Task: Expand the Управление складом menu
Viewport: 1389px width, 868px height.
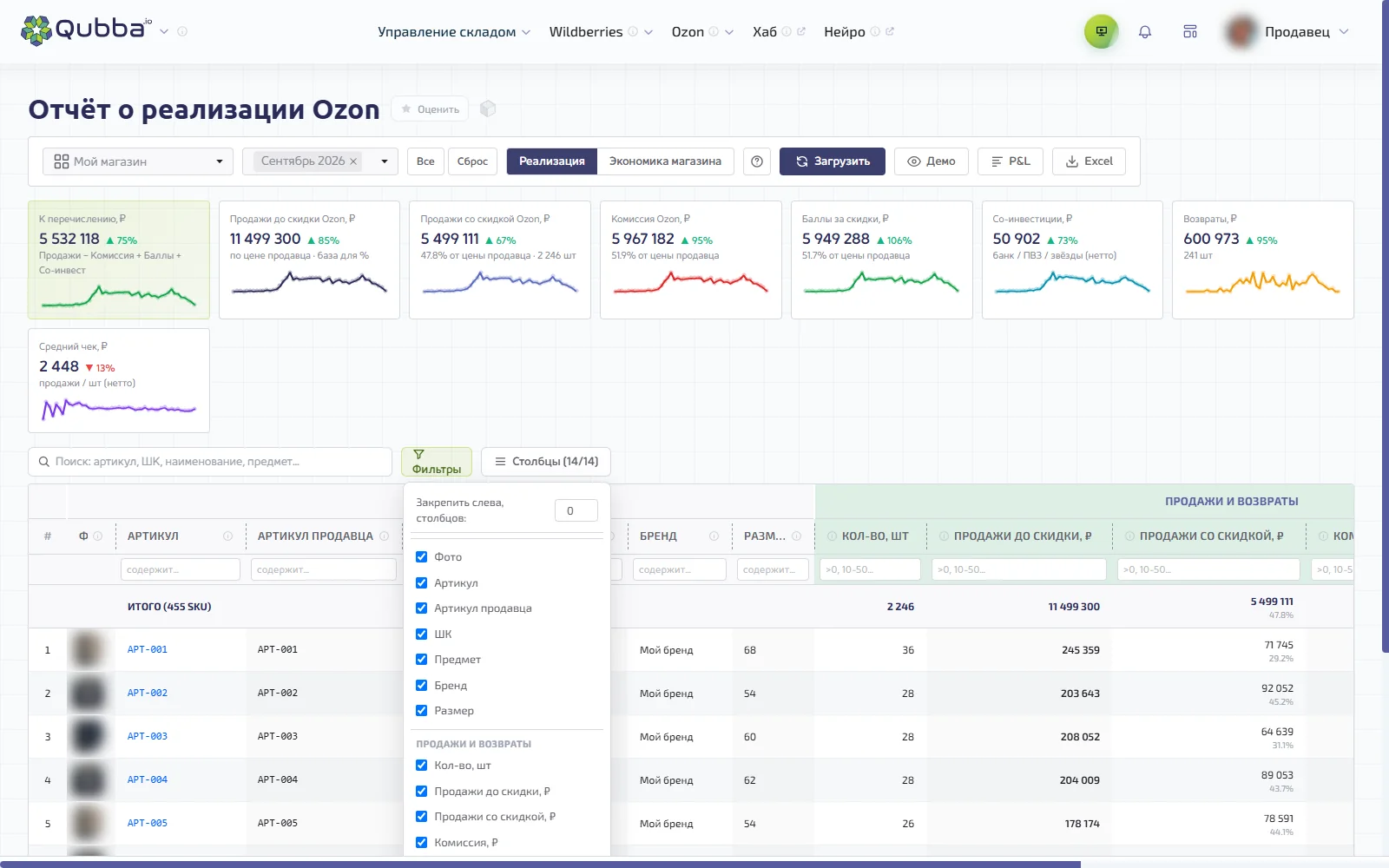Action: pyautogui.click(x=453, y=32)
